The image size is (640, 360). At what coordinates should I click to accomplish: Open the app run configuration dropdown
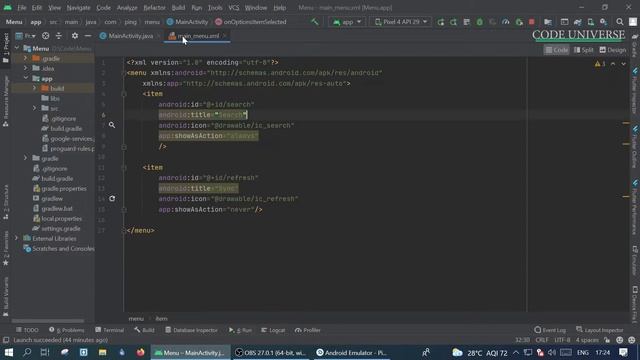coord(347,22)
